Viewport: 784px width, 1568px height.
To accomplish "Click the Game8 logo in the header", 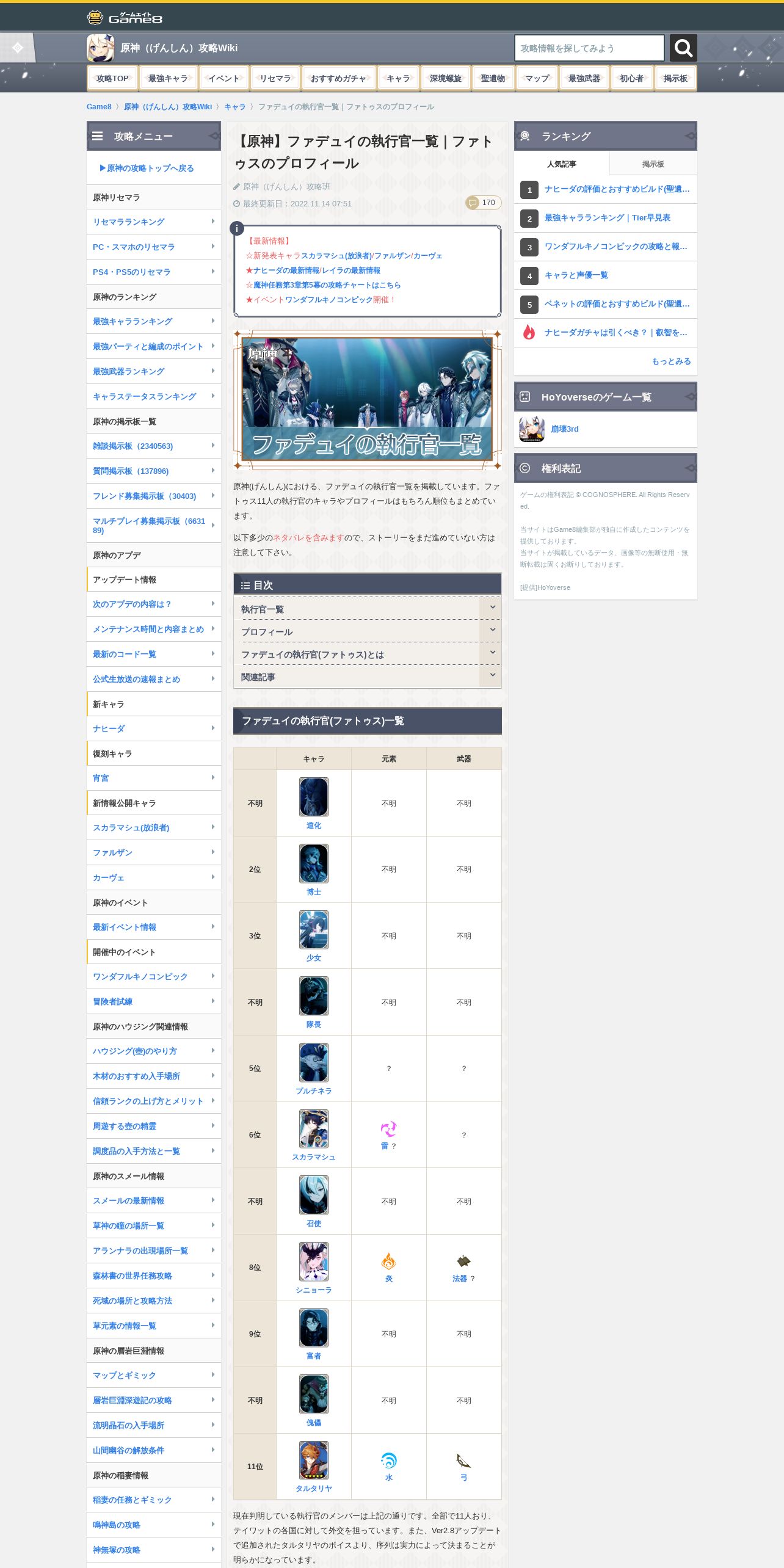I will (125, 18).
